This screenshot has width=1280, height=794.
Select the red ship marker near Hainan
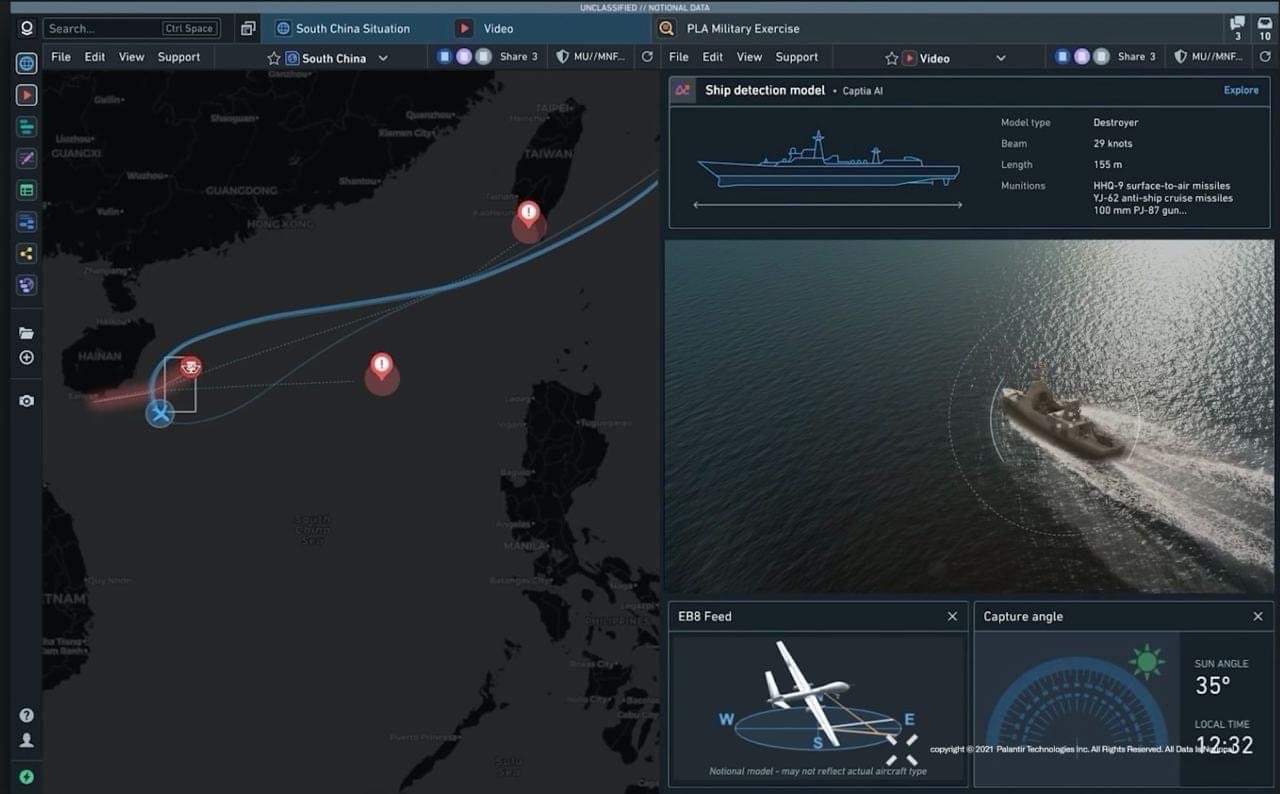click(190, 367)
